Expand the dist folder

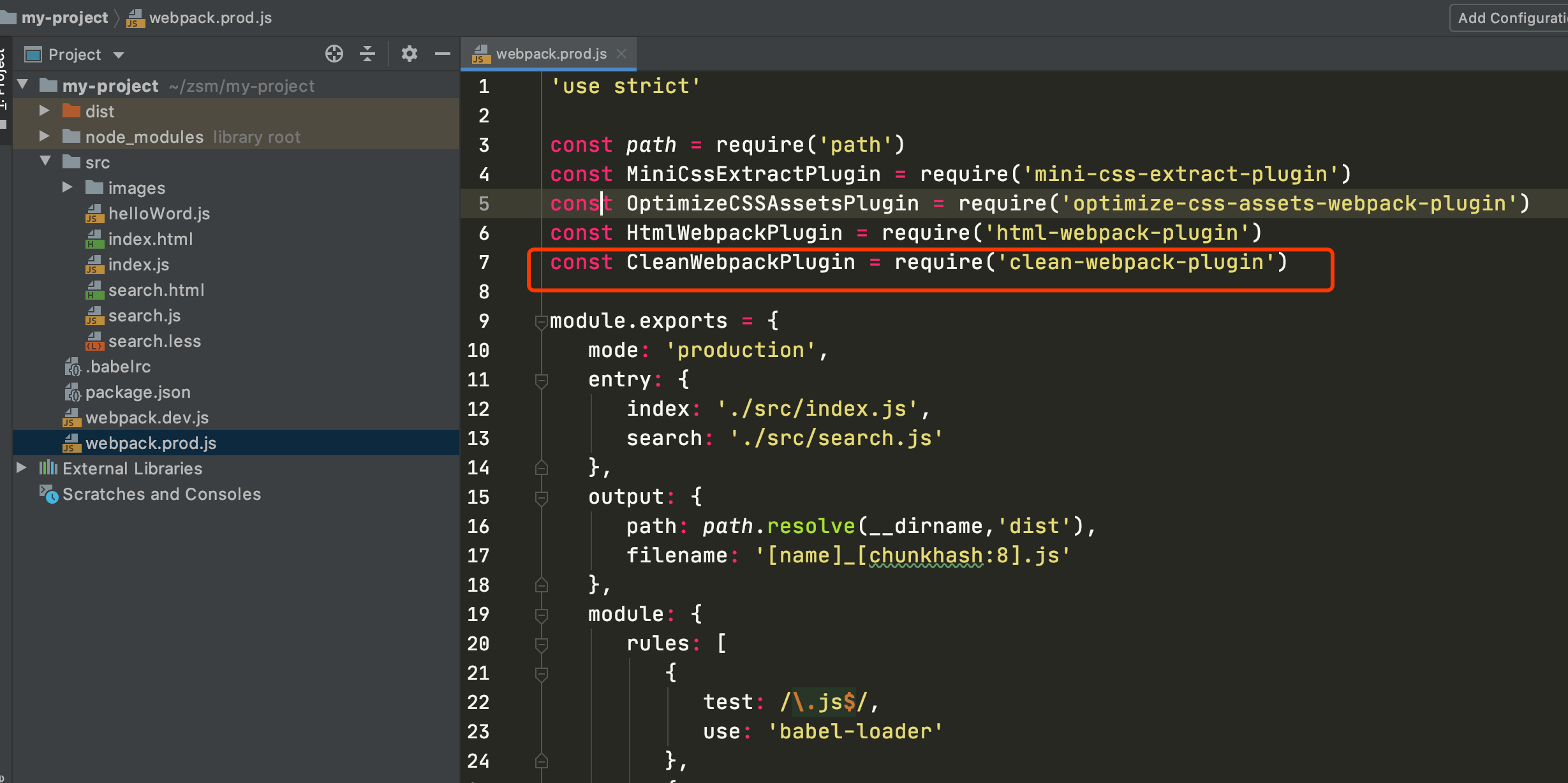coord(44,111)
